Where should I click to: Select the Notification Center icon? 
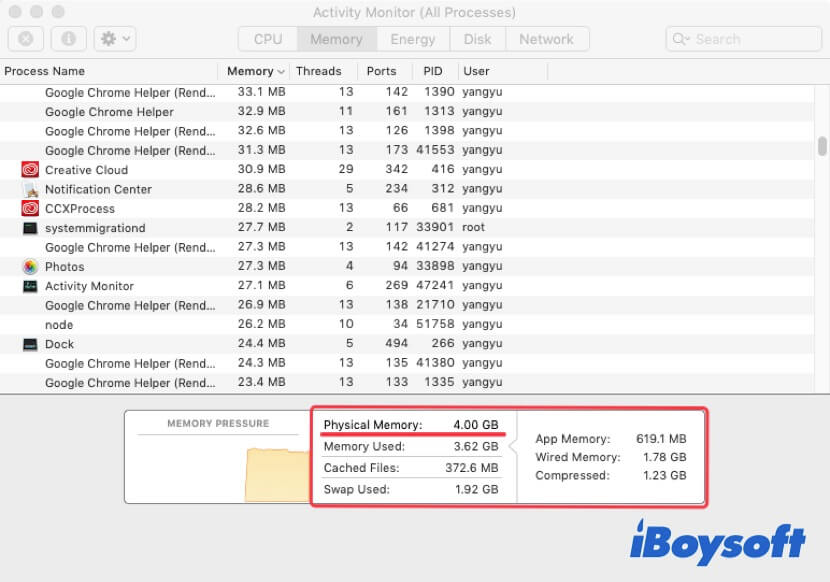30,189
